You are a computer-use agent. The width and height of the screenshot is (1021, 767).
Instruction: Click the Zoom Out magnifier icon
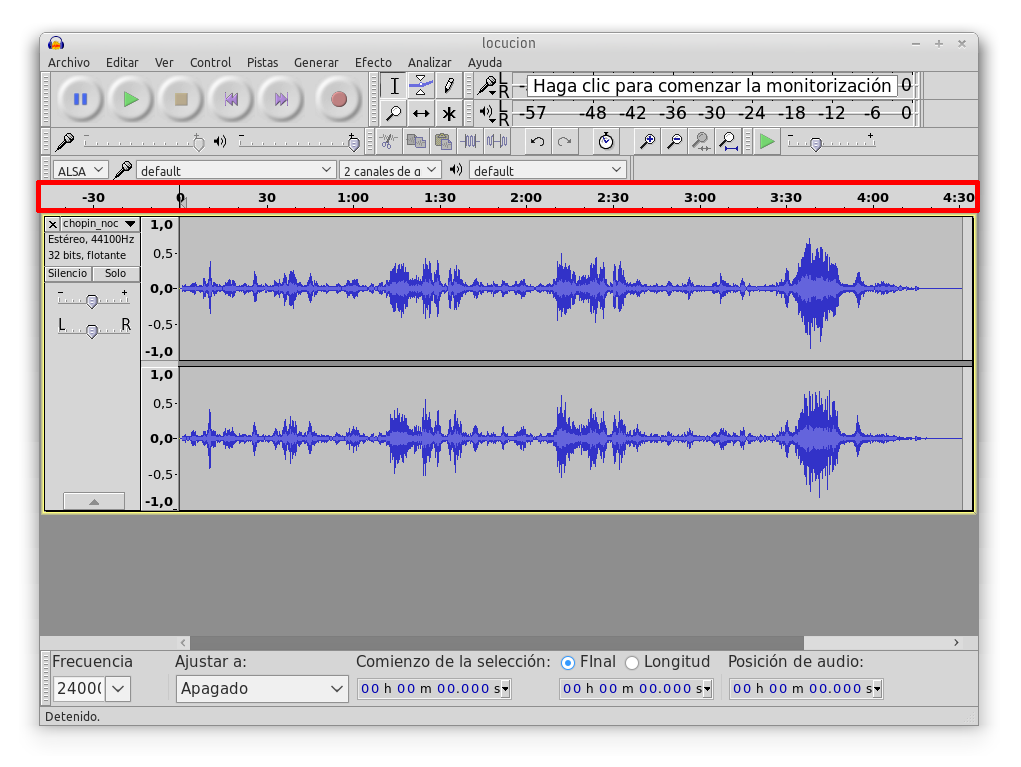click(x=675, y=141)
